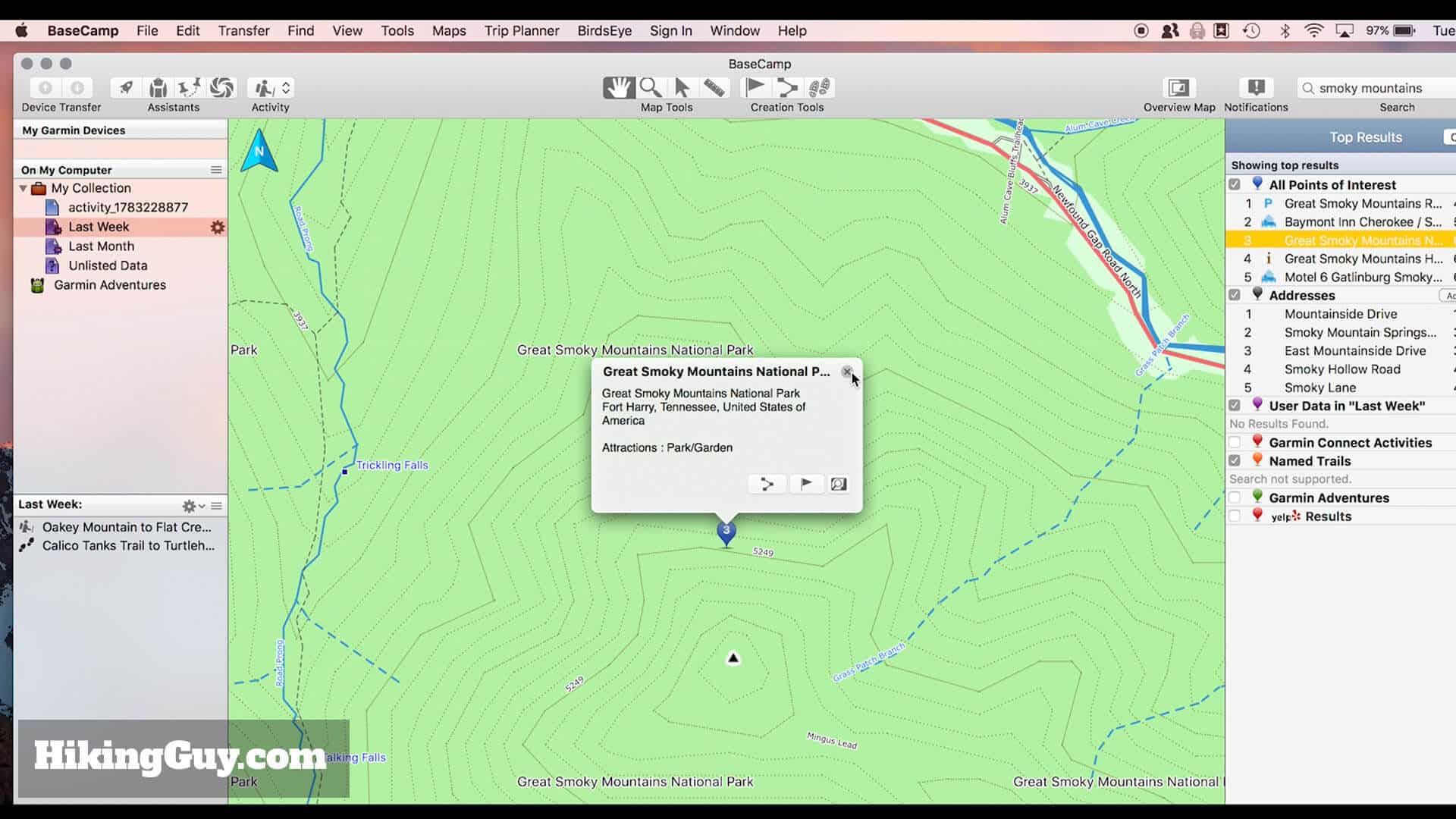Select the Unlisted Data item

pos(108,265)
